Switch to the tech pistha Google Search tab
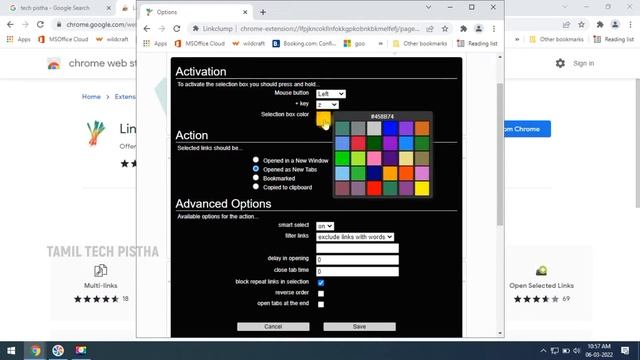The width and height of the screenshot is (640, 360). 55,8
